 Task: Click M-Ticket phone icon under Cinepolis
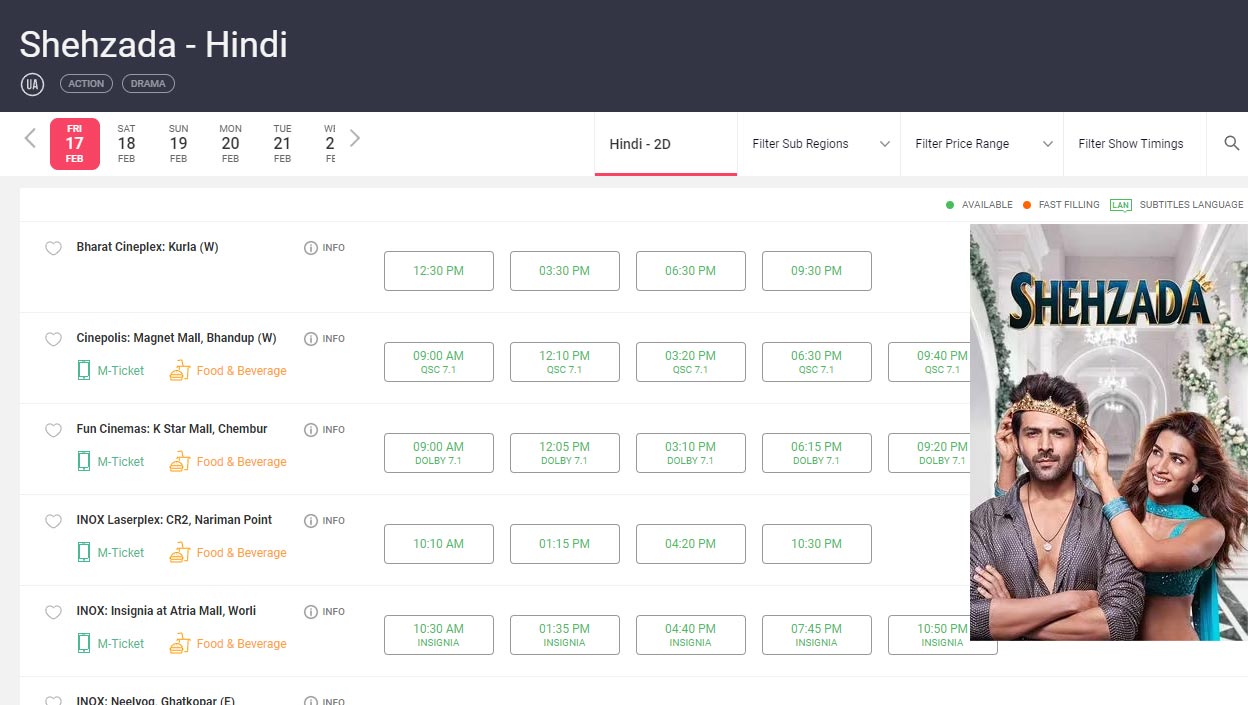tap(84, 371)
